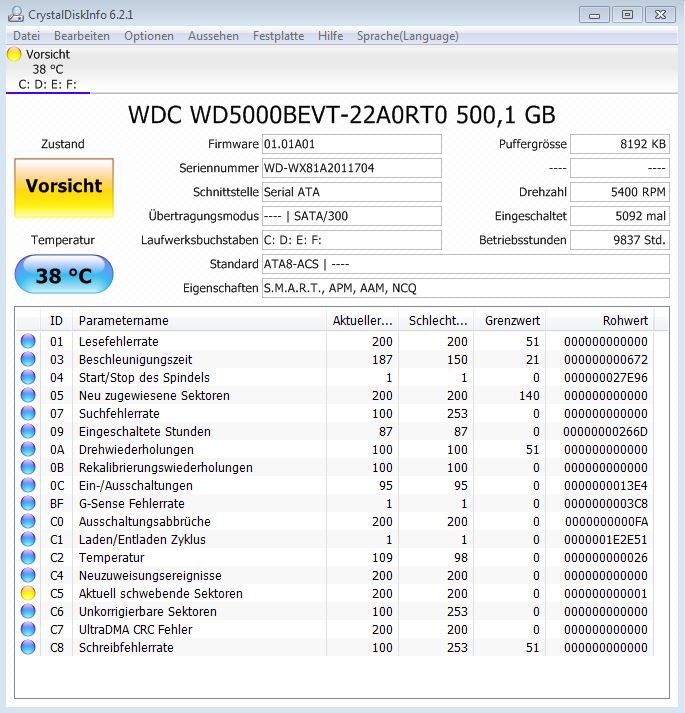Select Rohwert 000000000672 of Beschleunigungszeit
The width and height of the screenshot is (685, 713).
(x=606, y=360)
